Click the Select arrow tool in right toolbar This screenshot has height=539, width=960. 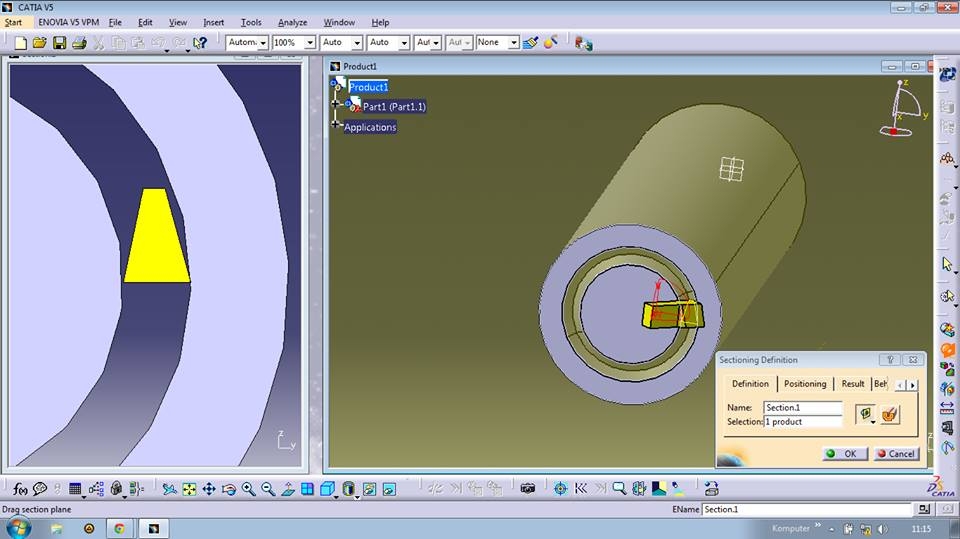pos(947,264)
